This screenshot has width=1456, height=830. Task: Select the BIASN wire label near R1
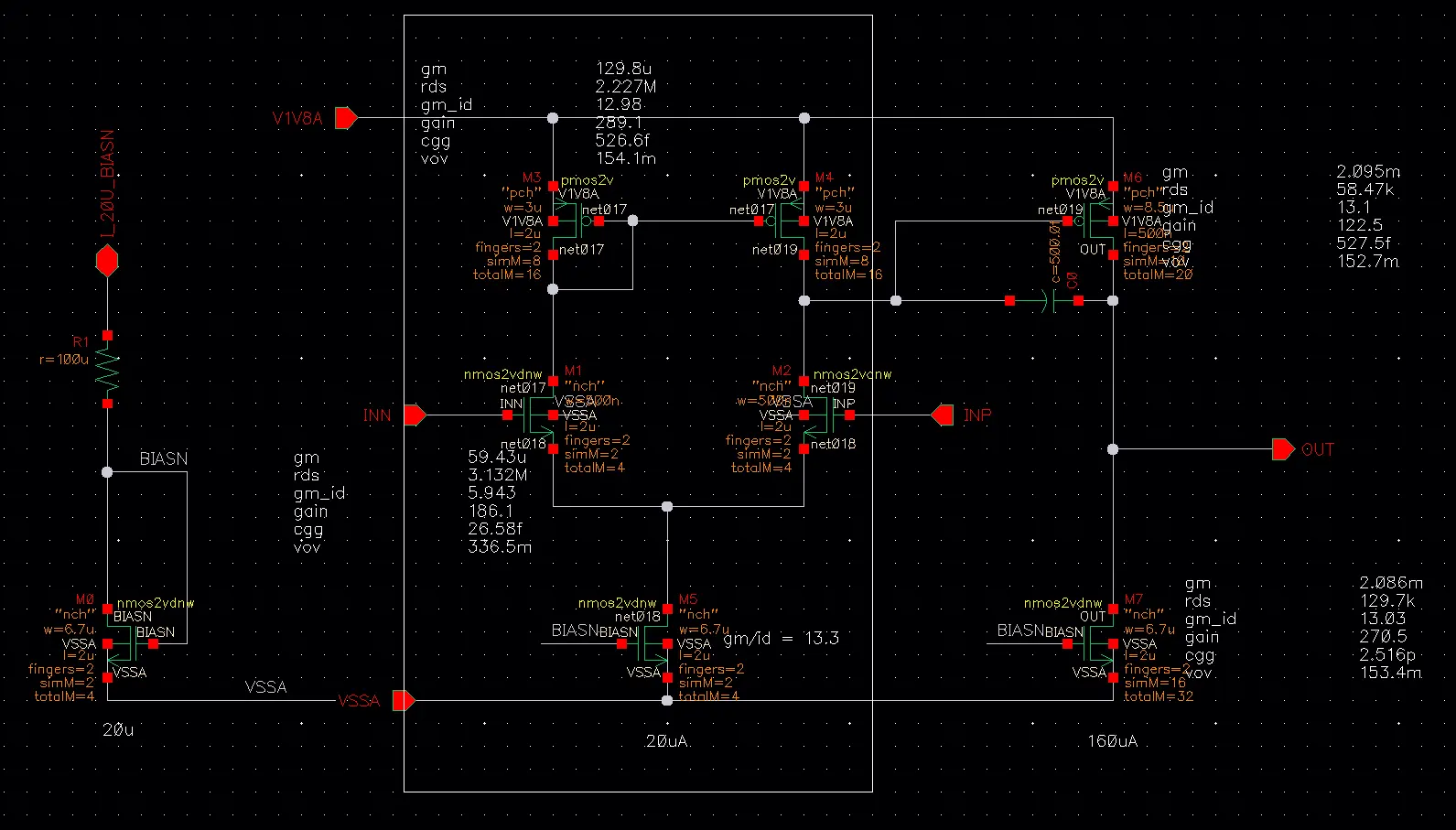tap(164, 458)
